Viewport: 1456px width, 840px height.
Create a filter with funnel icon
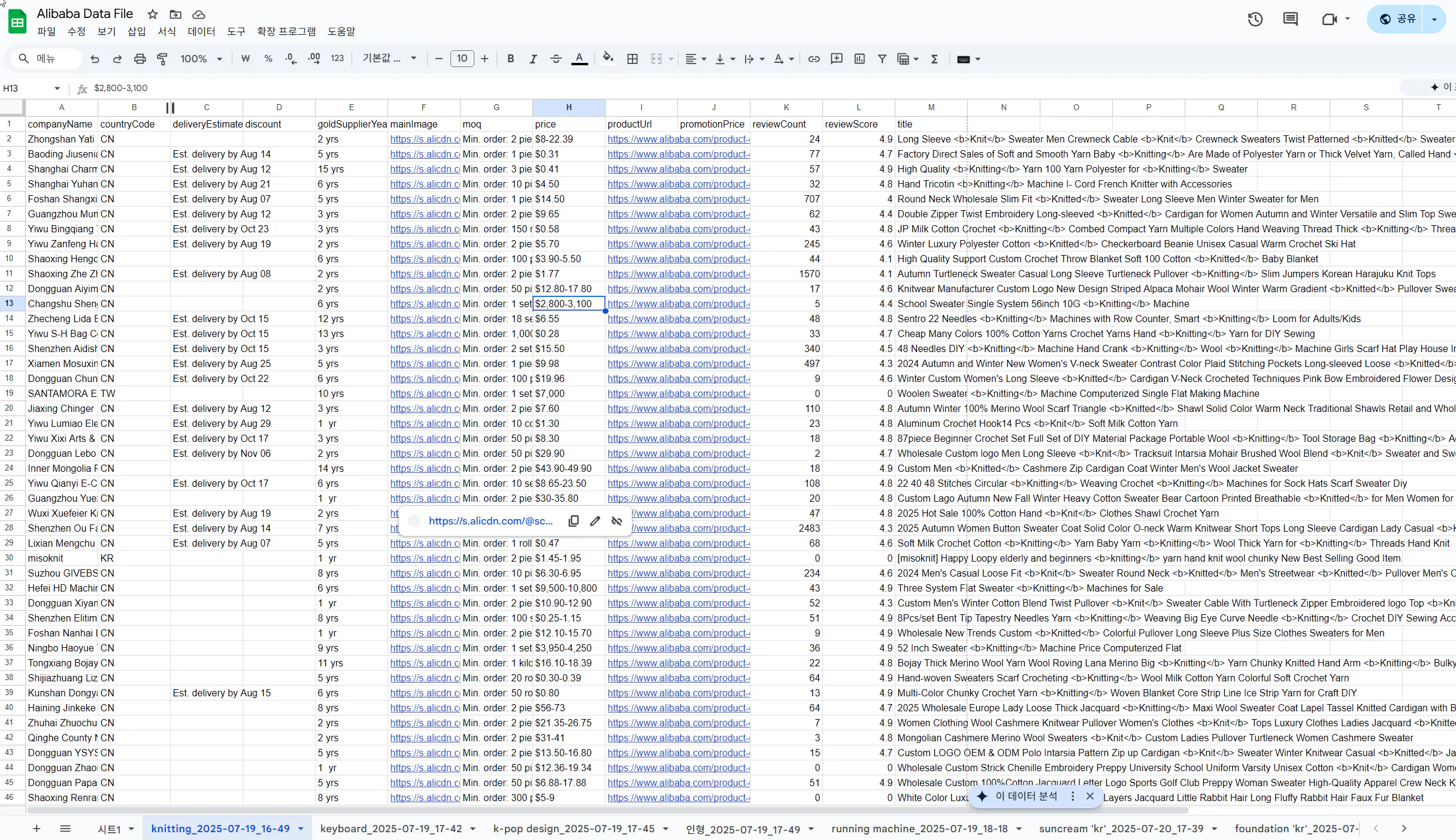coord(882,59)
